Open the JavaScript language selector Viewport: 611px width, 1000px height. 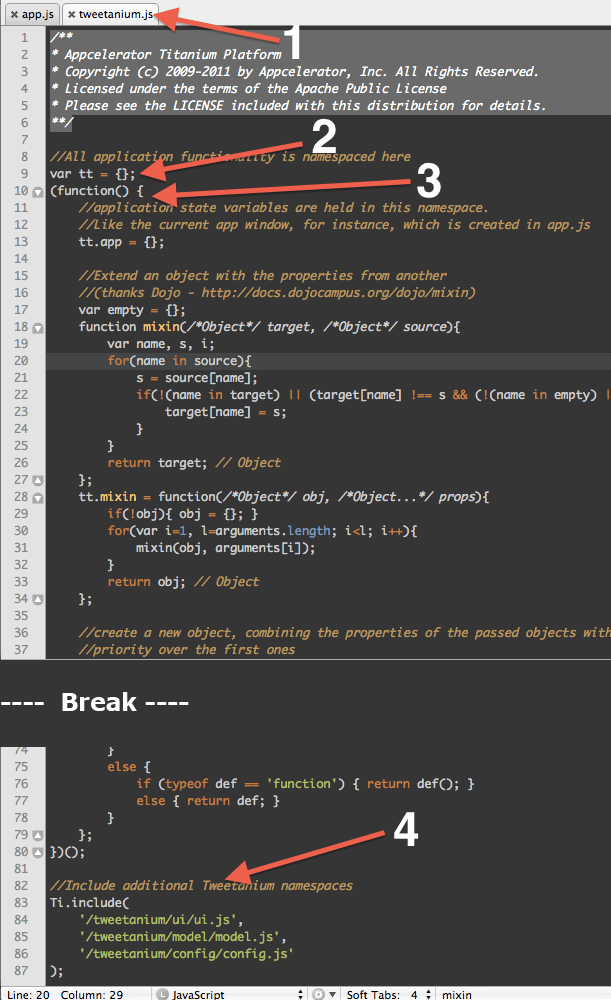point(230,994)
